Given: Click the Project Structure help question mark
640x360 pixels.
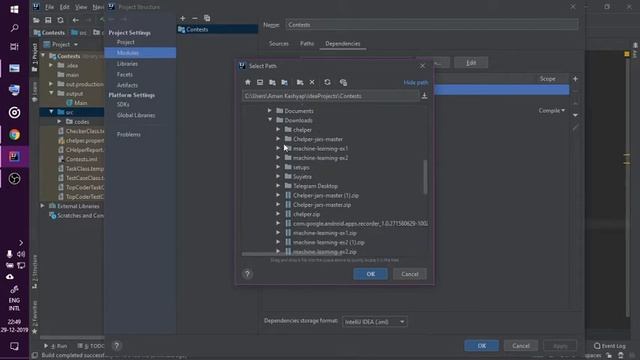Looking at the screenshot, I should tap(116, 346).
